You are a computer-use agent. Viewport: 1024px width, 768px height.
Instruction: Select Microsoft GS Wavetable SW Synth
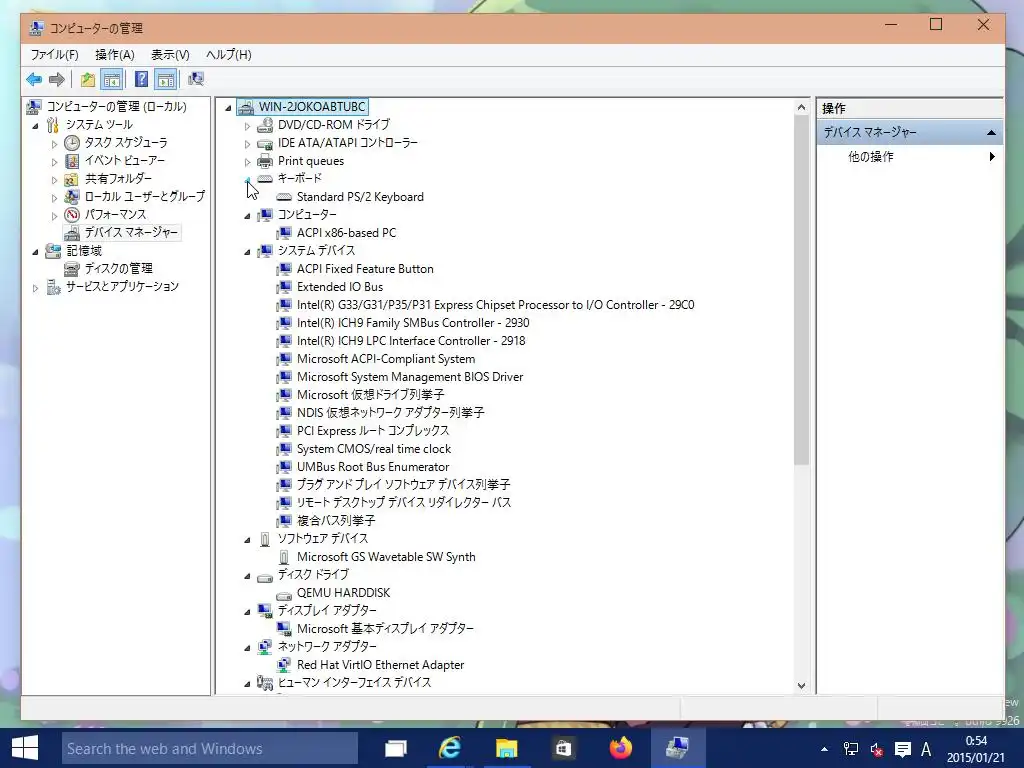(386, 557)
